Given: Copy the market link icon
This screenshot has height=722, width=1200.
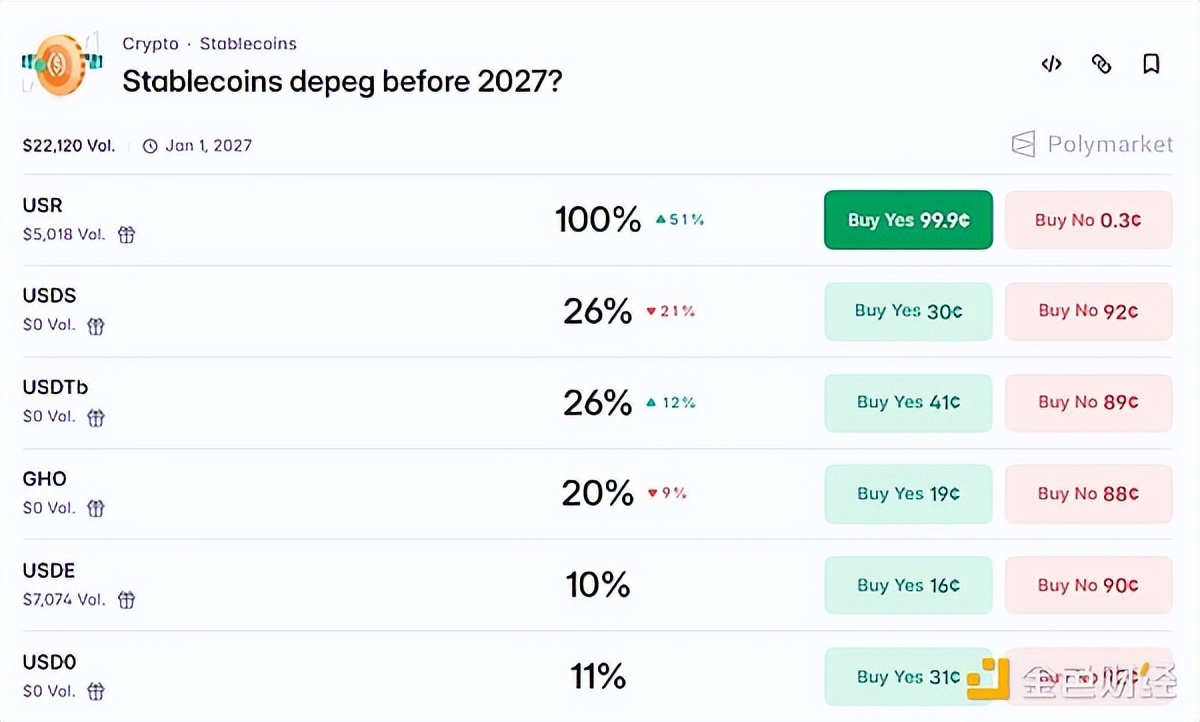Looking at the screenshot, I should tap(1101, 65).
